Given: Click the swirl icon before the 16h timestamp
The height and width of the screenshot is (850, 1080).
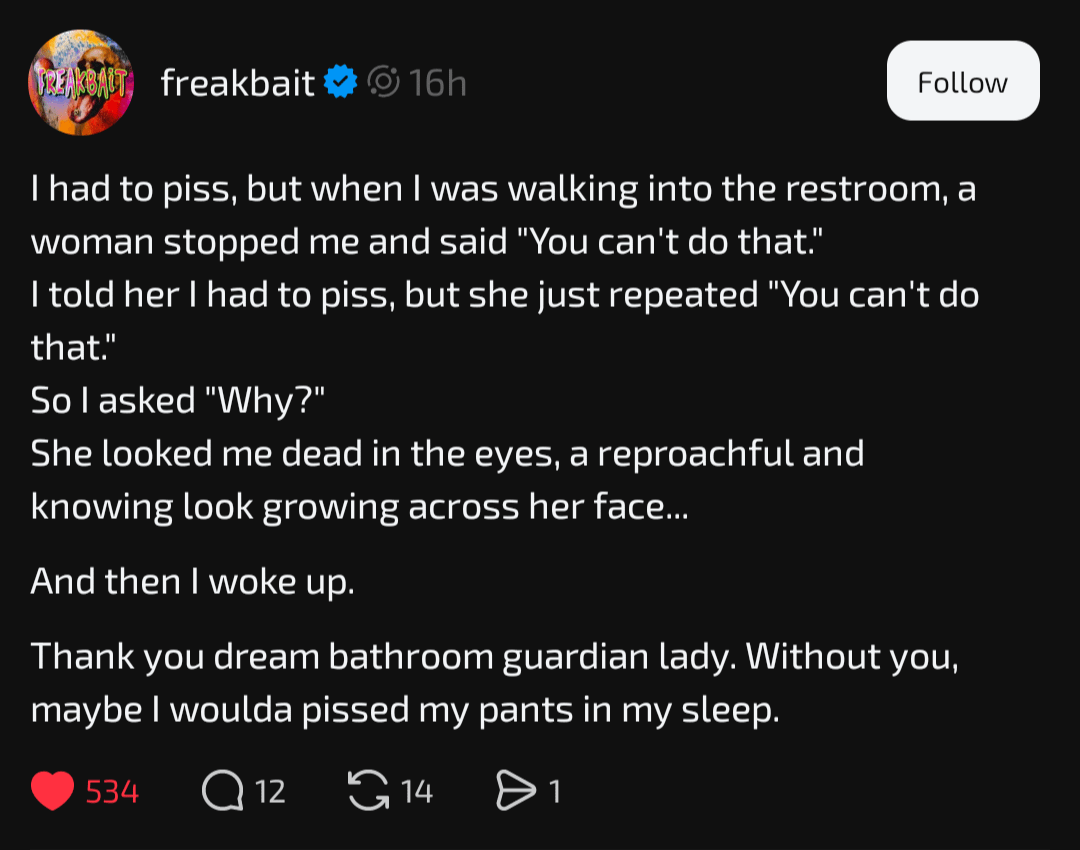Looking at the screenshot, I should tap(384, 83).
